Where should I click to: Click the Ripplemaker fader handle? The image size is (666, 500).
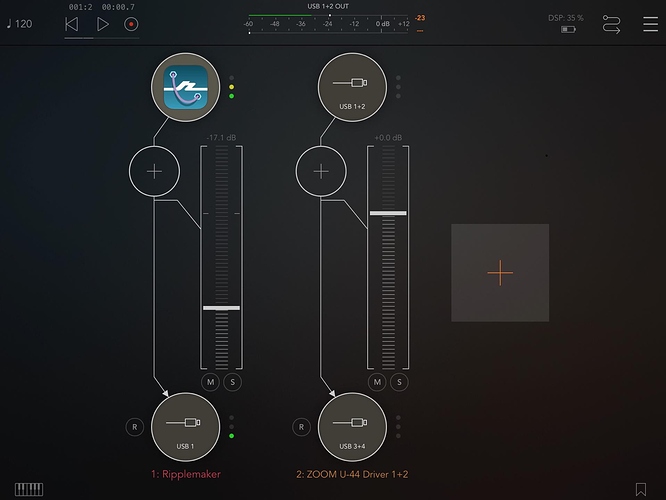(221, 308)
